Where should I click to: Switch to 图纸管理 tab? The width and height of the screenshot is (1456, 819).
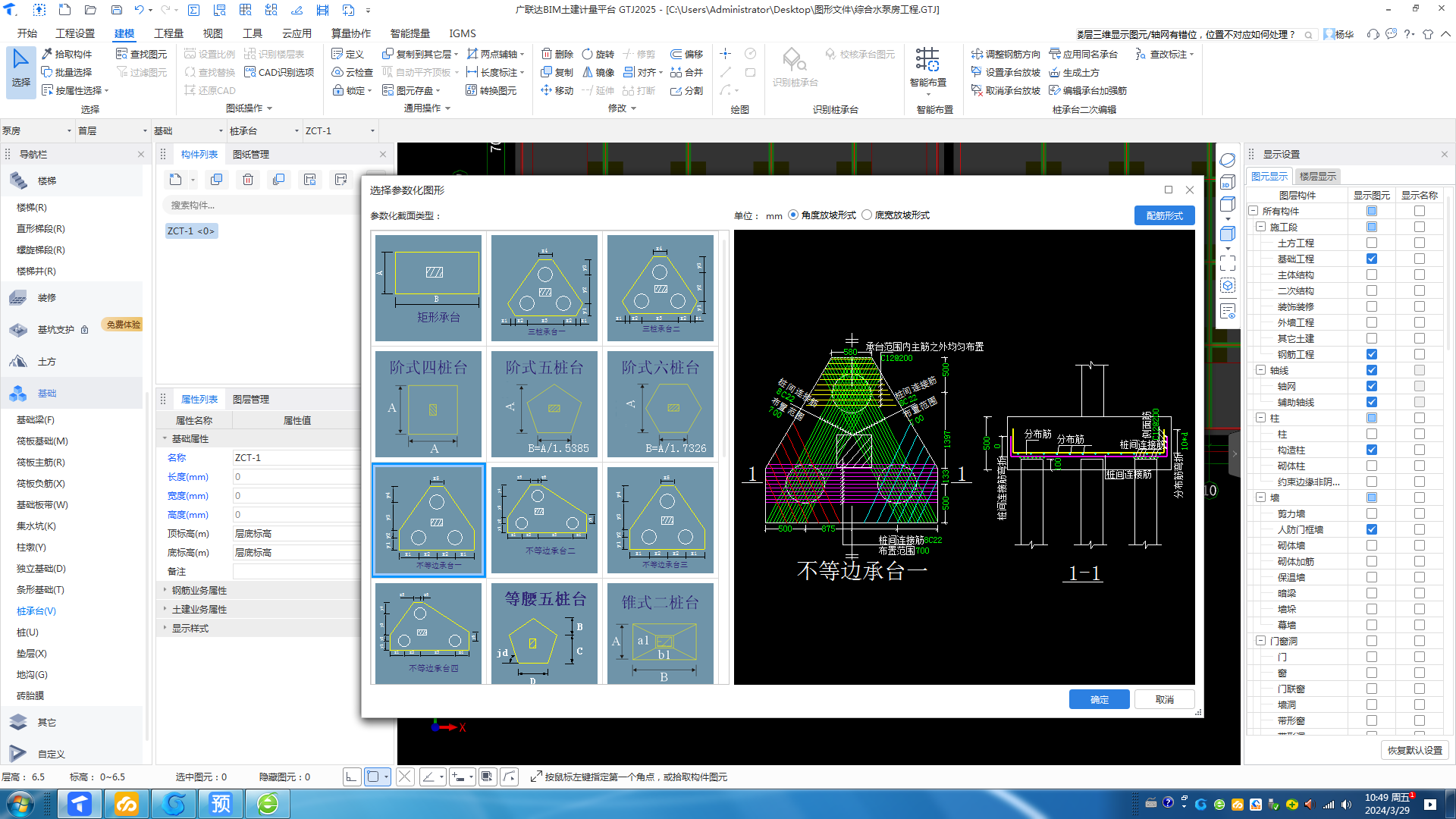click(x=251, y=154)
